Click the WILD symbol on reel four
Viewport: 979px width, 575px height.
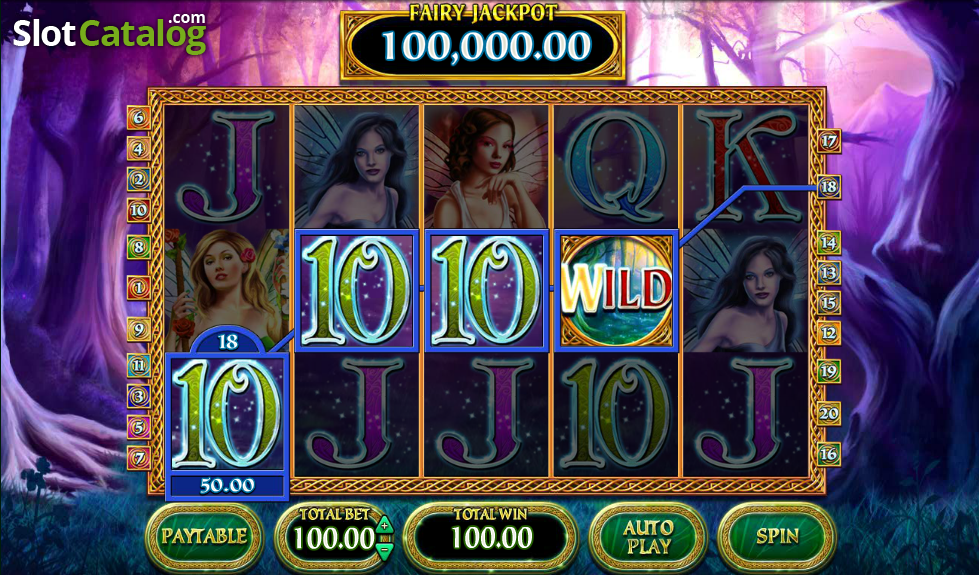pyautogui.click(x=616, y=290)
